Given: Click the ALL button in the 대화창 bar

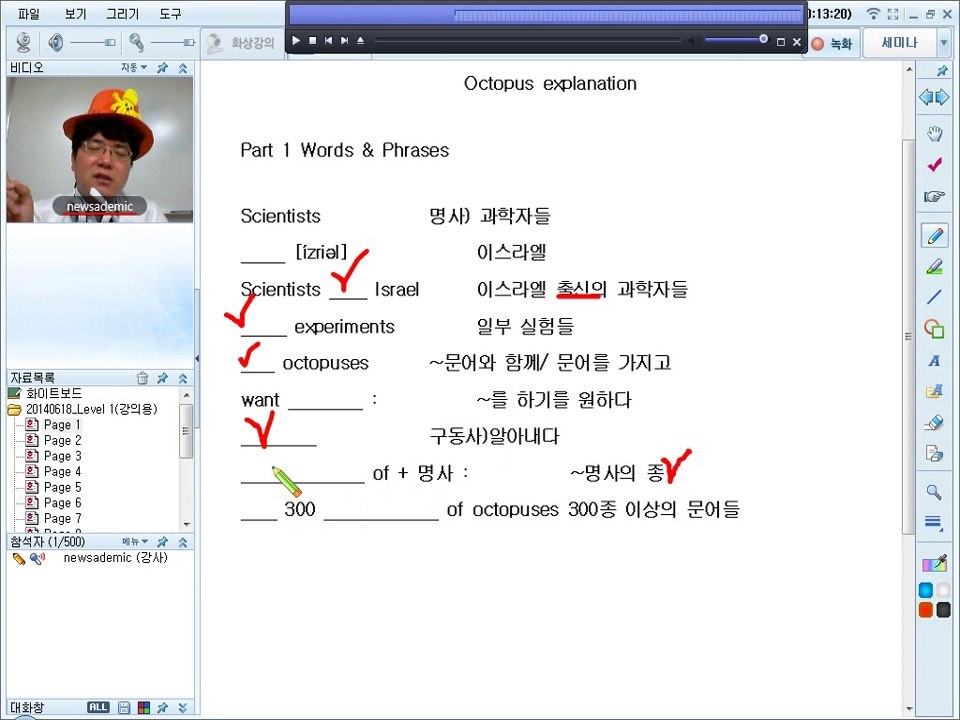Looking at the screenshot, I should 98,707.
